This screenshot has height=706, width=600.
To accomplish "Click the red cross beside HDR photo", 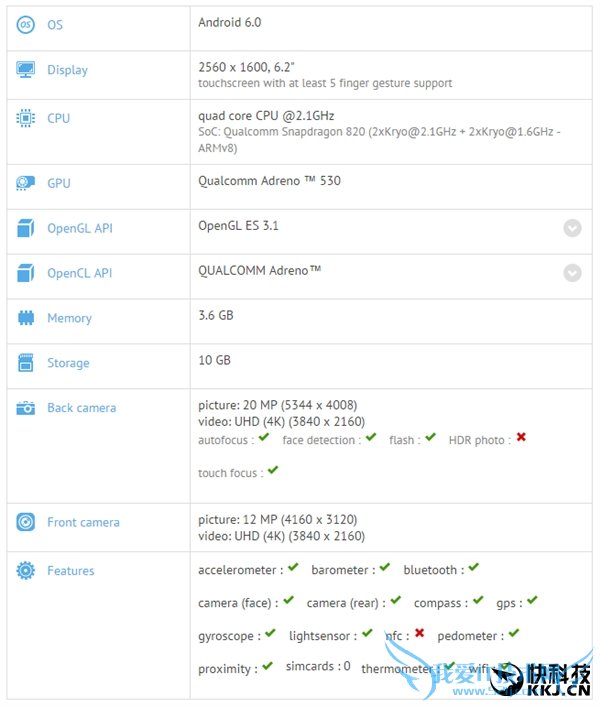I will [x=521, y=438].
